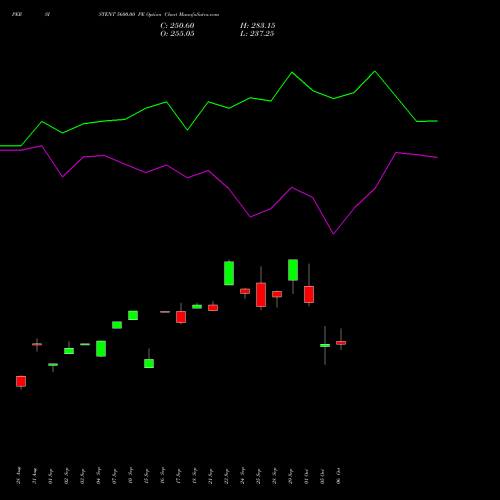Viewport: 500px width, 500px height.
Task: Click the red candlestick for 01 Oct
Action: 309,294
